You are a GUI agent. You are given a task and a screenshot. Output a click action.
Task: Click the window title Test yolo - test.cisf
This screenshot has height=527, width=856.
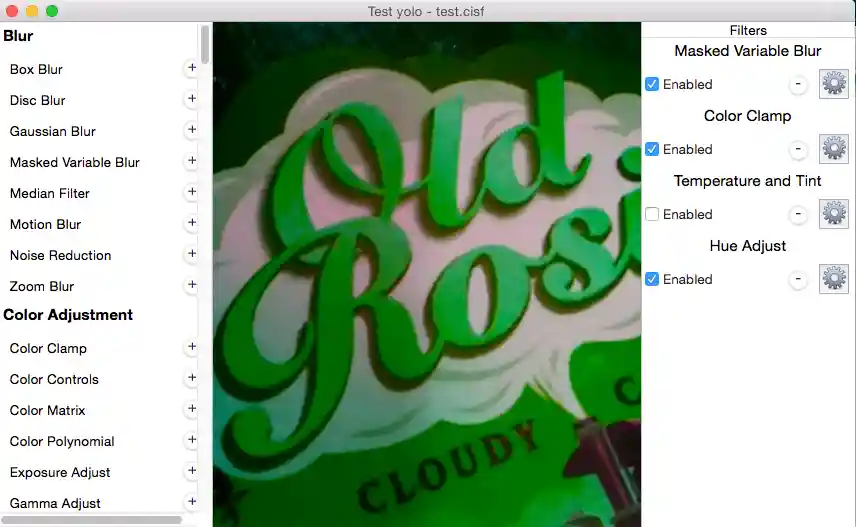click(x=426, y=11)
